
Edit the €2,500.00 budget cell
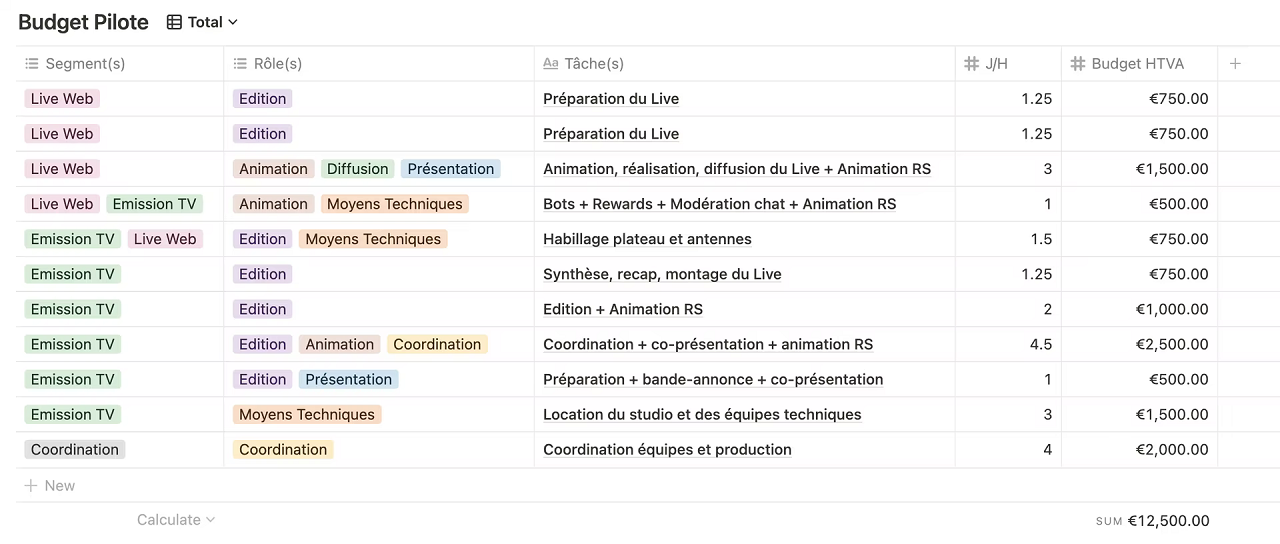[1139, 344]
